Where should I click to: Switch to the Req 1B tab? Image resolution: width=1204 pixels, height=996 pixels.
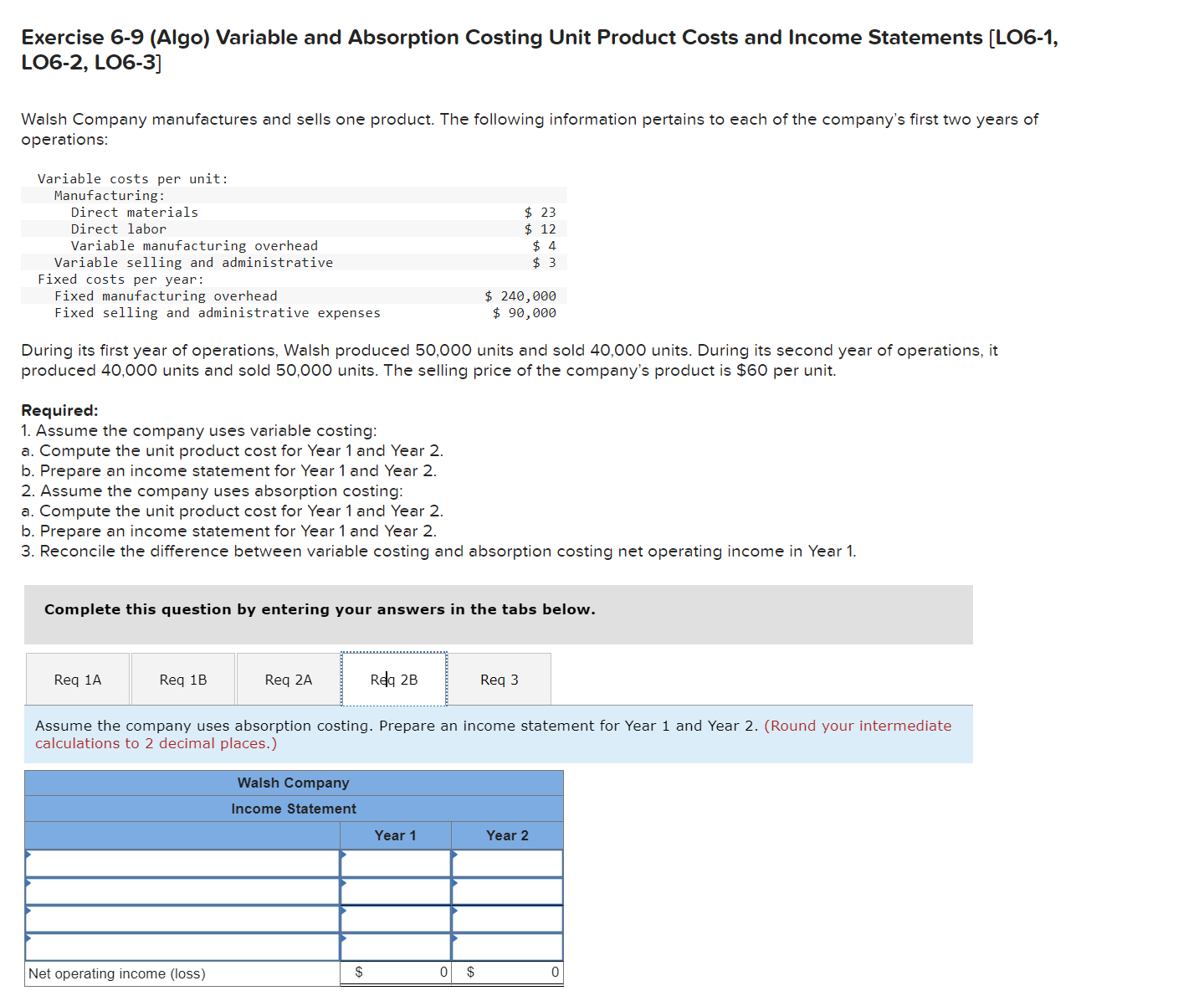[182, 679]
